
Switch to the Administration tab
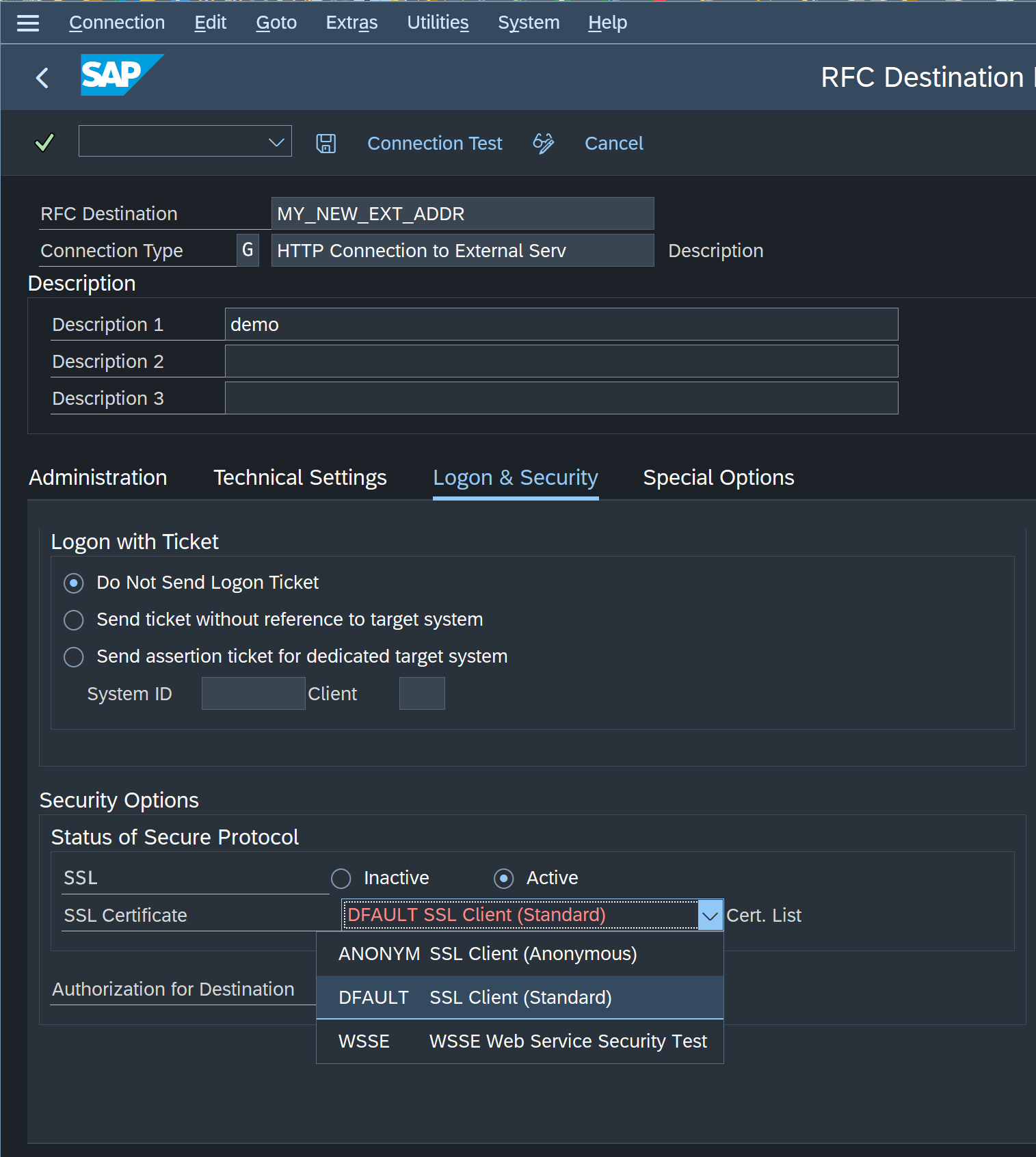[x=98, y=477]
